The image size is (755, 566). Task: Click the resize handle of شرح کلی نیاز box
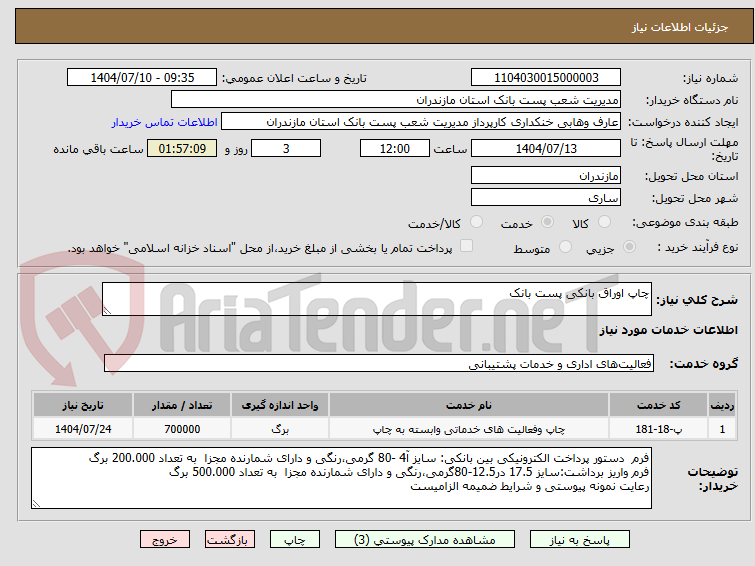[107, 311]
